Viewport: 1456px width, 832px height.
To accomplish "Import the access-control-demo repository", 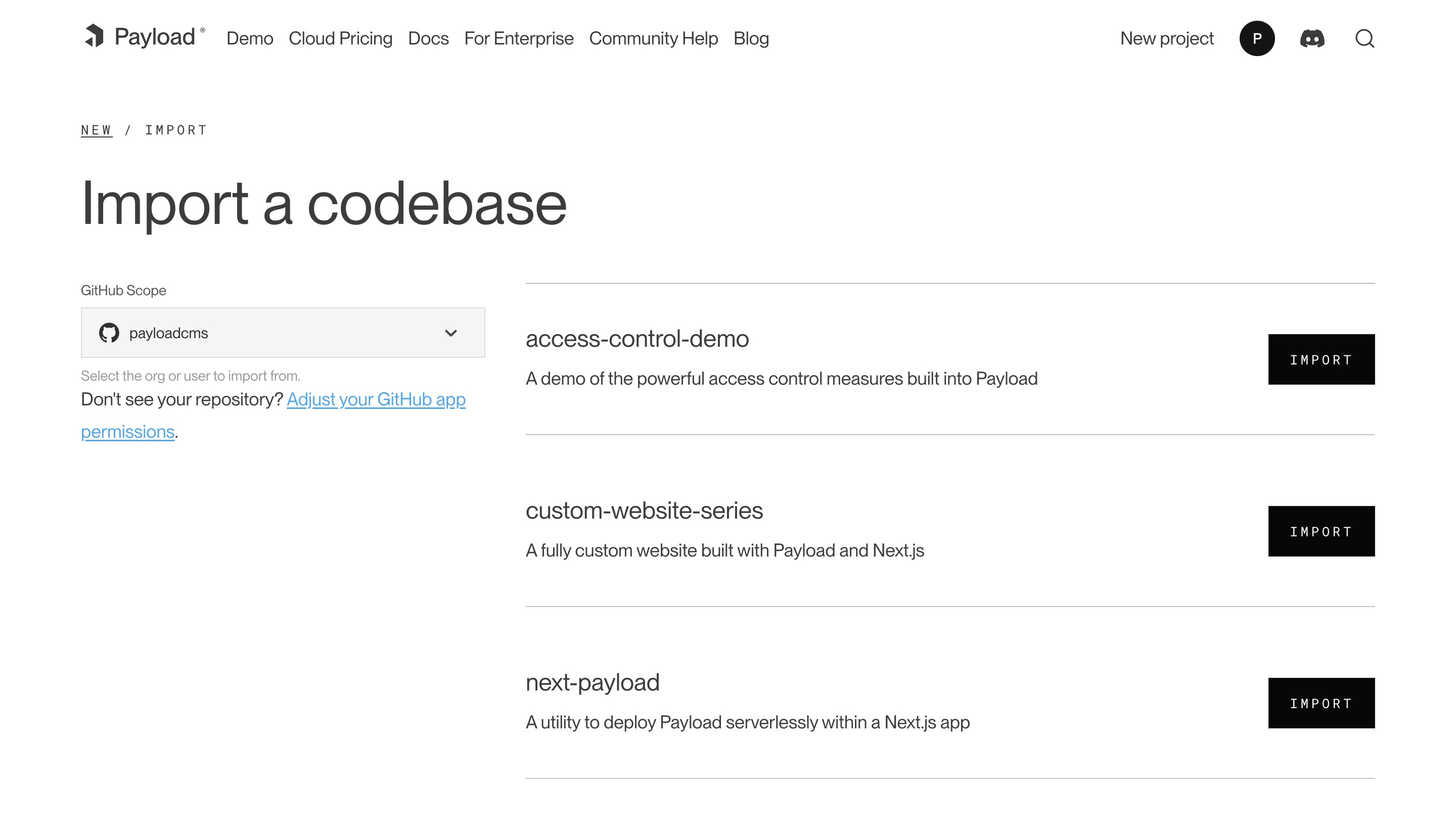I will (1321, 359).
